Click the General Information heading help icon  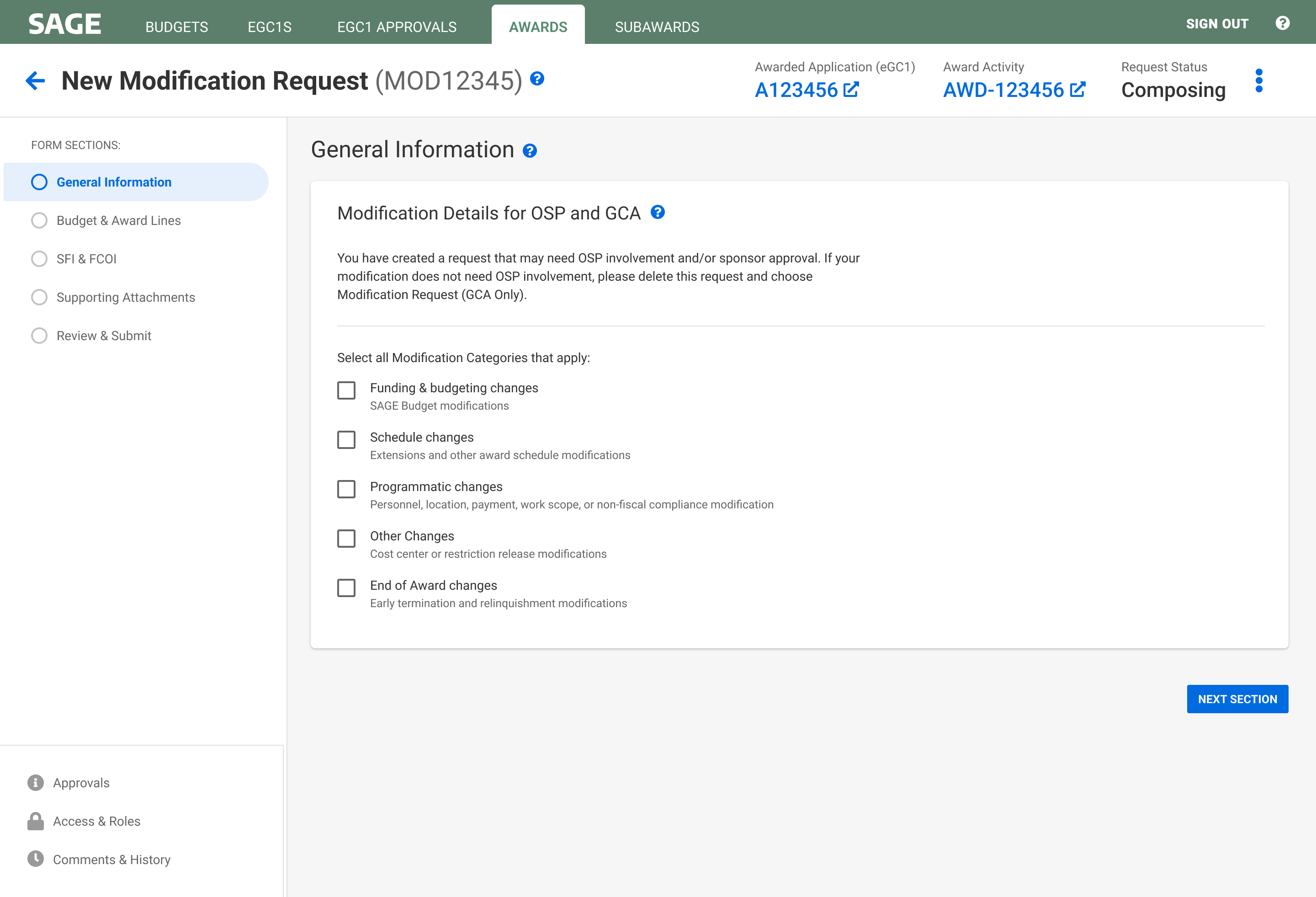(x=530, y=151)
